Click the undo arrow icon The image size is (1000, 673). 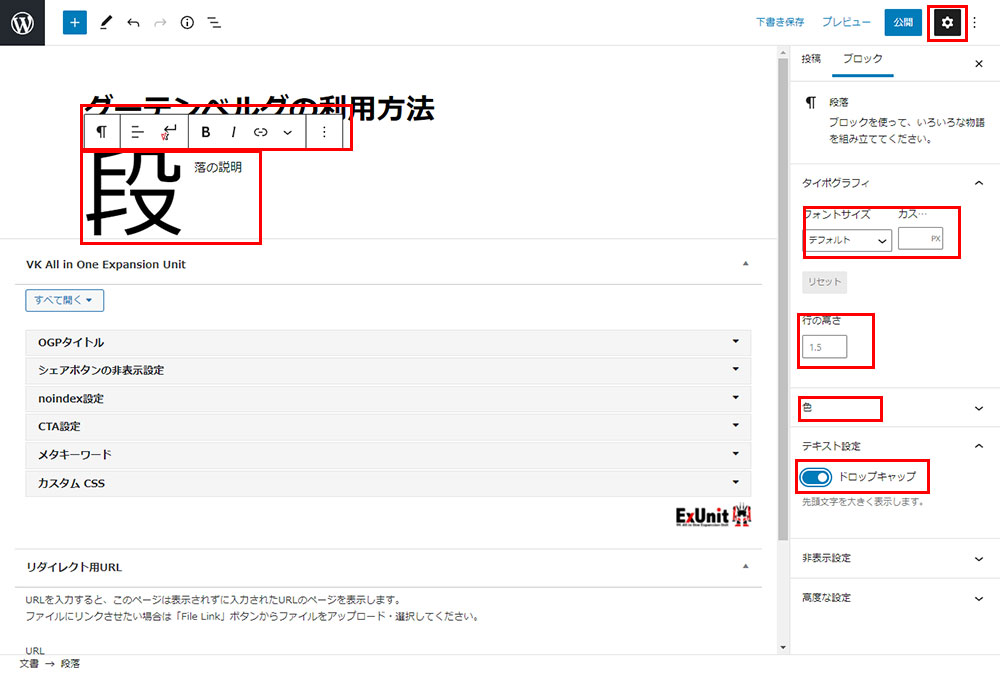133,22
